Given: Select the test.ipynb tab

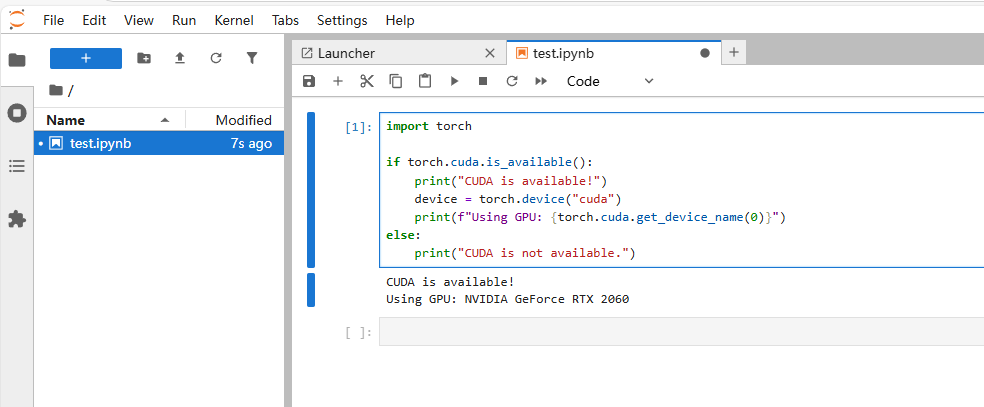Looking at the screenshot, I should (x=613, y=53).
